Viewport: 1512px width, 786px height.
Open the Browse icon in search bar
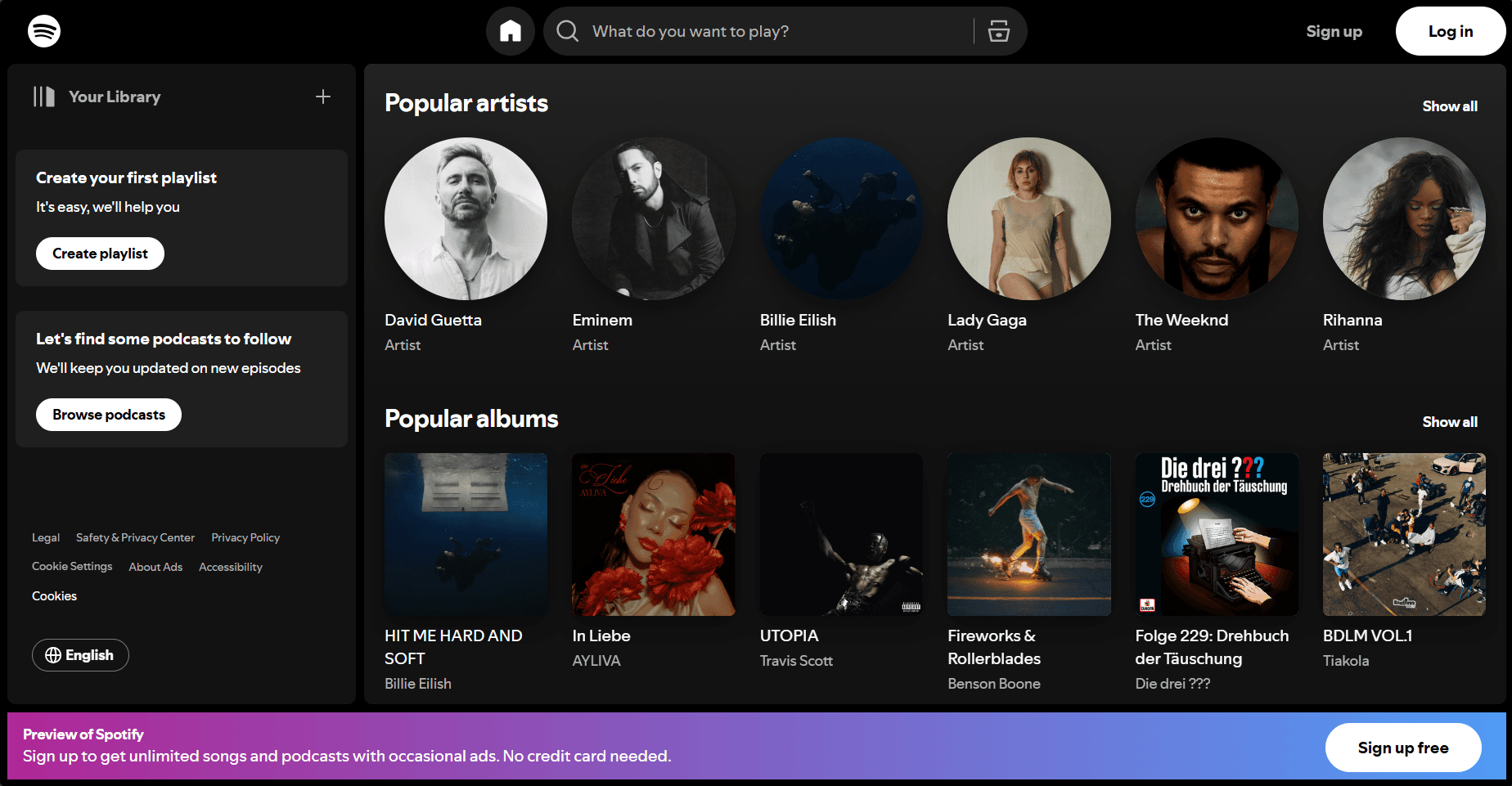click(999, 31)
